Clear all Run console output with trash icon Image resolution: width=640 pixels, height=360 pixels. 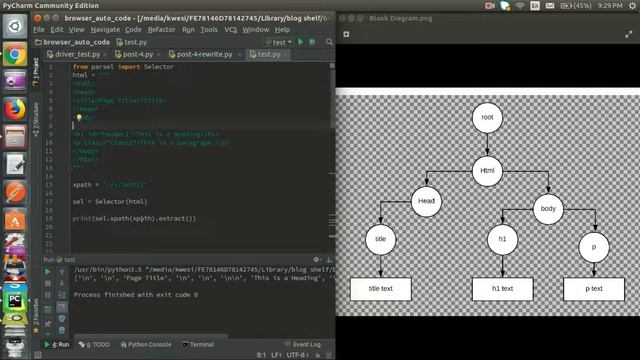(x=62, y=330)
